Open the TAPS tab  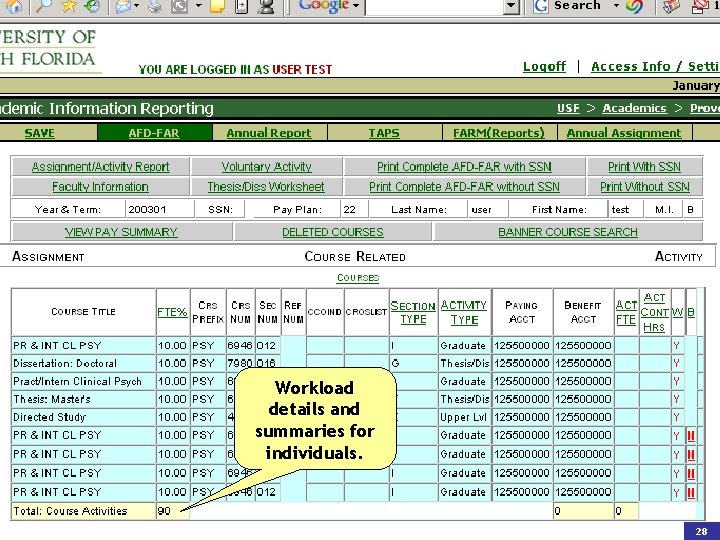click(x=384, y=133)
